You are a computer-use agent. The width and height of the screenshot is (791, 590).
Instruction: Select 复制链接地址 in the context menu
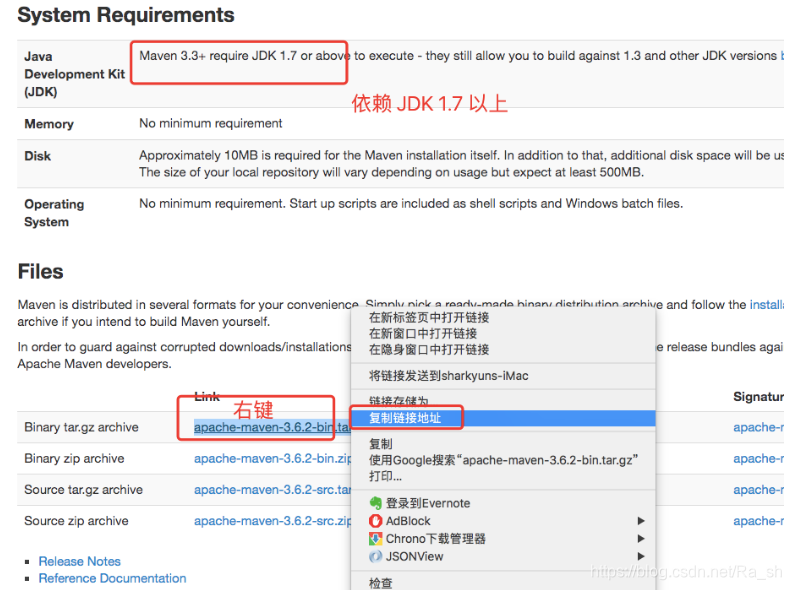tap(503, 418)
